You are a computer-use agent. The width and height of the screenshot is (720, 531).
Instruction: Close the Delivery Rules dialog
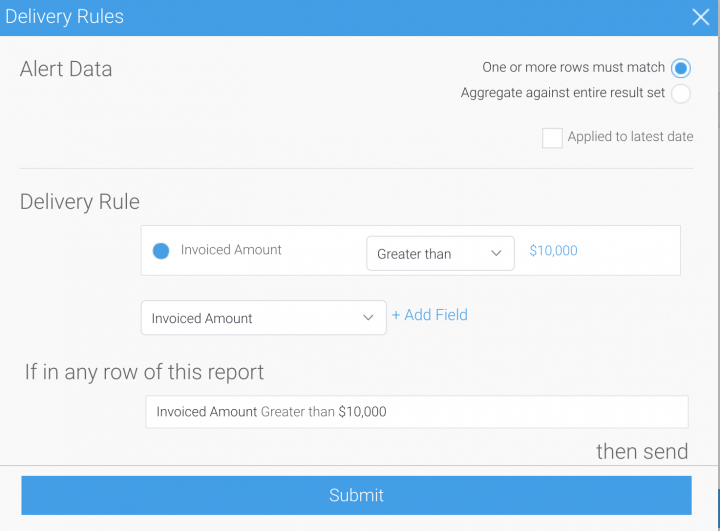[x=702, y=17]
